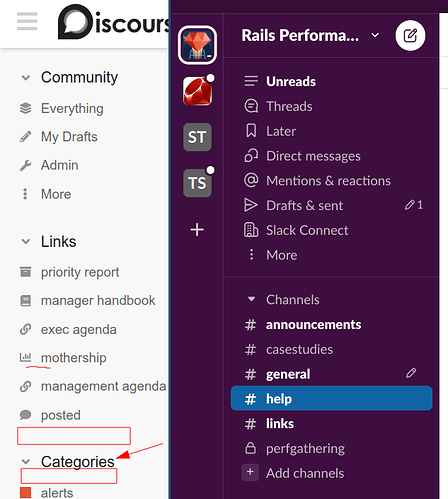Click the Drafts paper plane icon
This screenshot has width=448, height=499.
point(251,205)
